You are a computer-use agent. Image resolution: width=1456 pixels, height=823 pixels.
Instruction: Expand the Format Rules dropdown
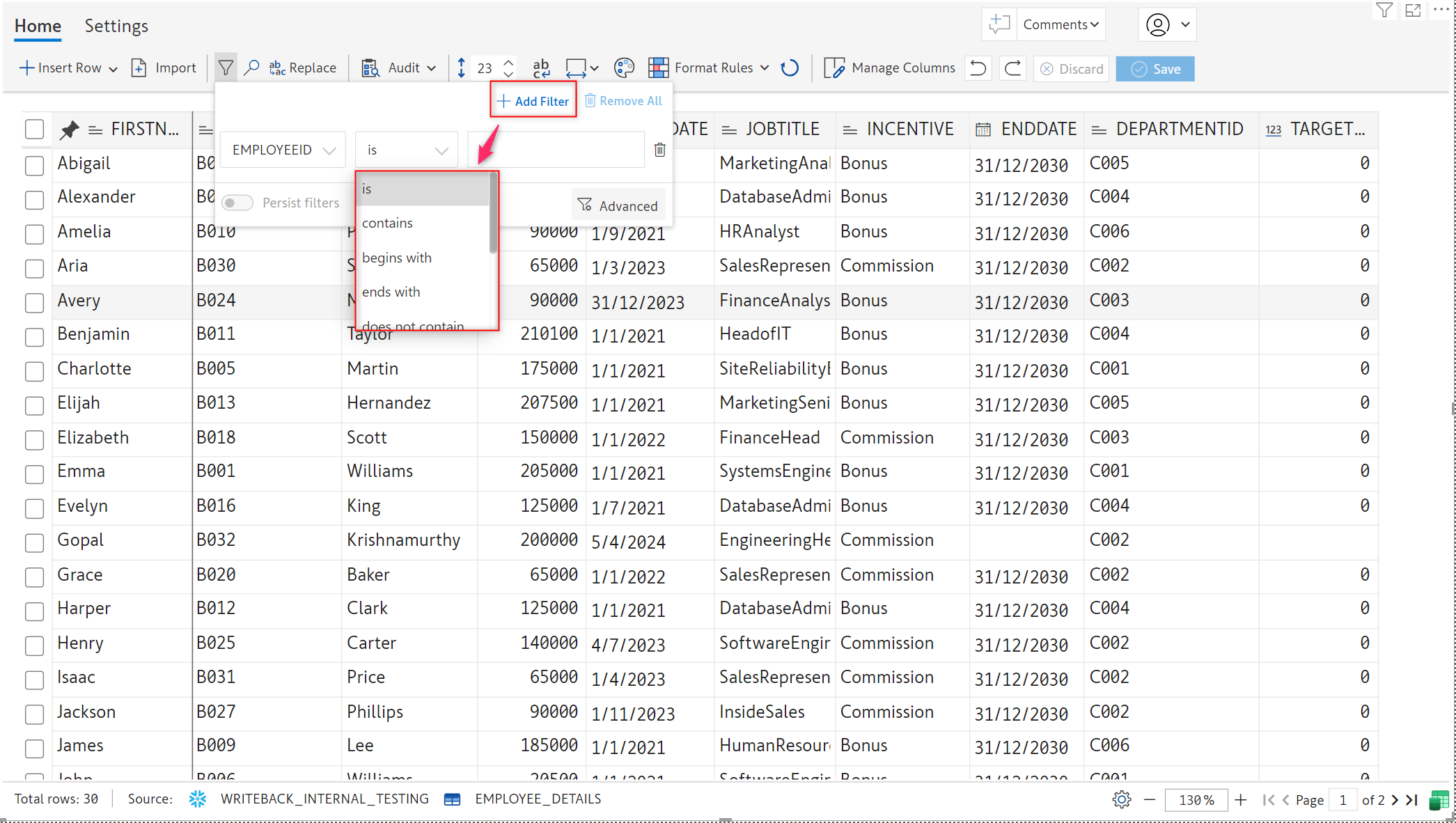(765, 68)
